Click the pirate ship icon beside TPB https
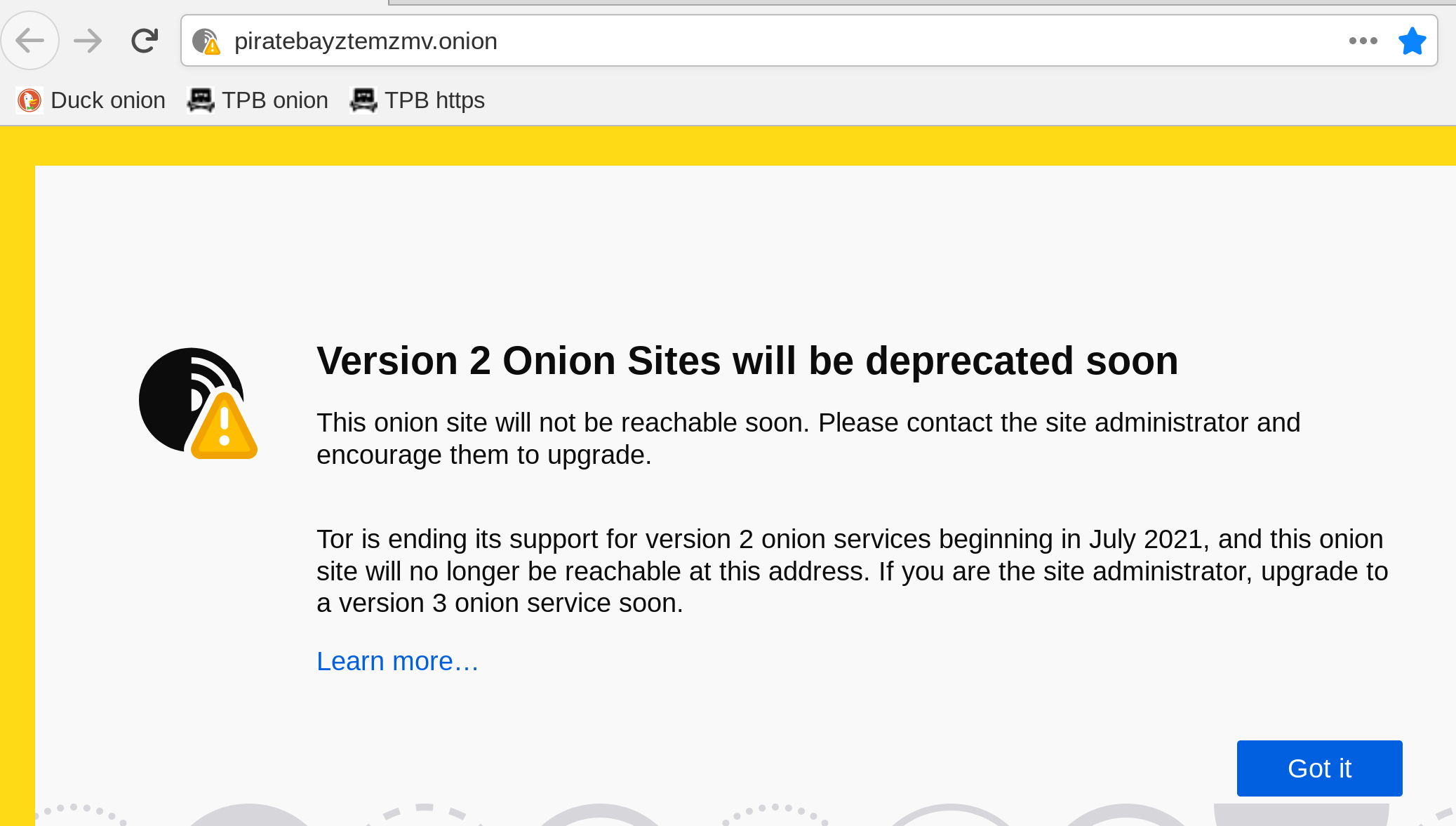This screenshot has height=826, width=1456. [363, 100]
